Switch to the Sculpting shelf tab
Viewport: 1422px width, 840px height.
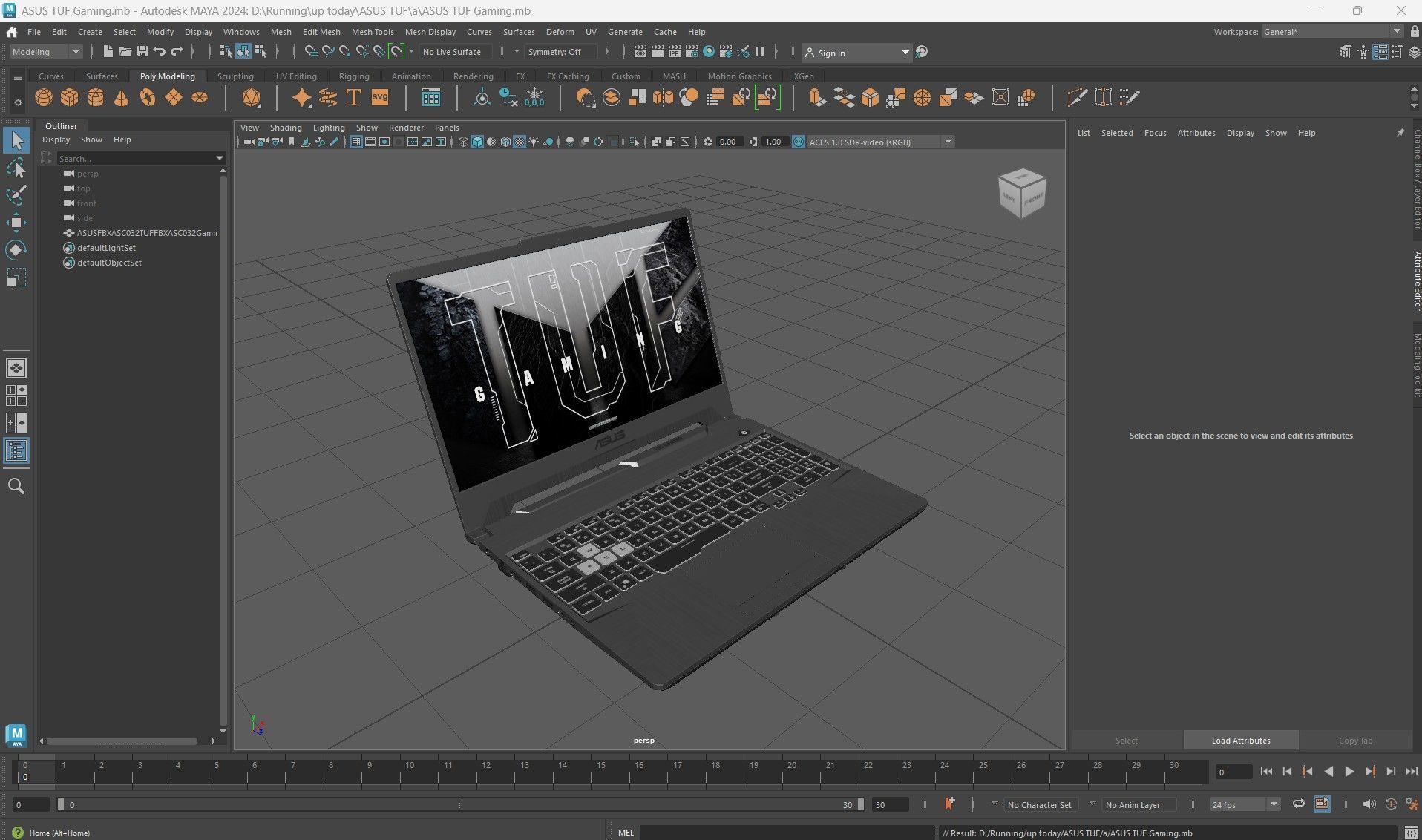(x=235, y=76)
